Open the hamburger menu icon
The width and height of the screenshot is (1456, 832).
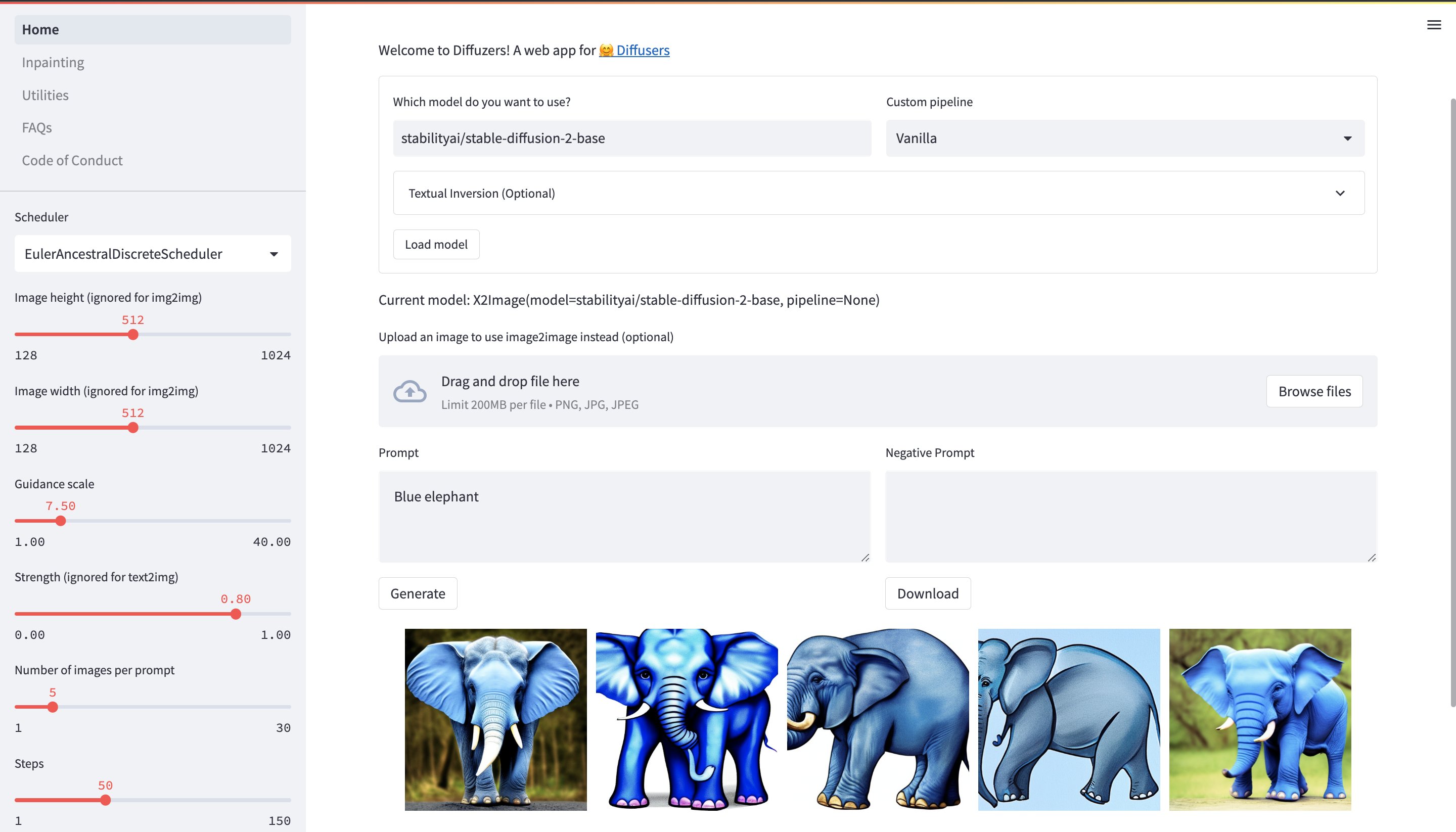coord(1433,25)
